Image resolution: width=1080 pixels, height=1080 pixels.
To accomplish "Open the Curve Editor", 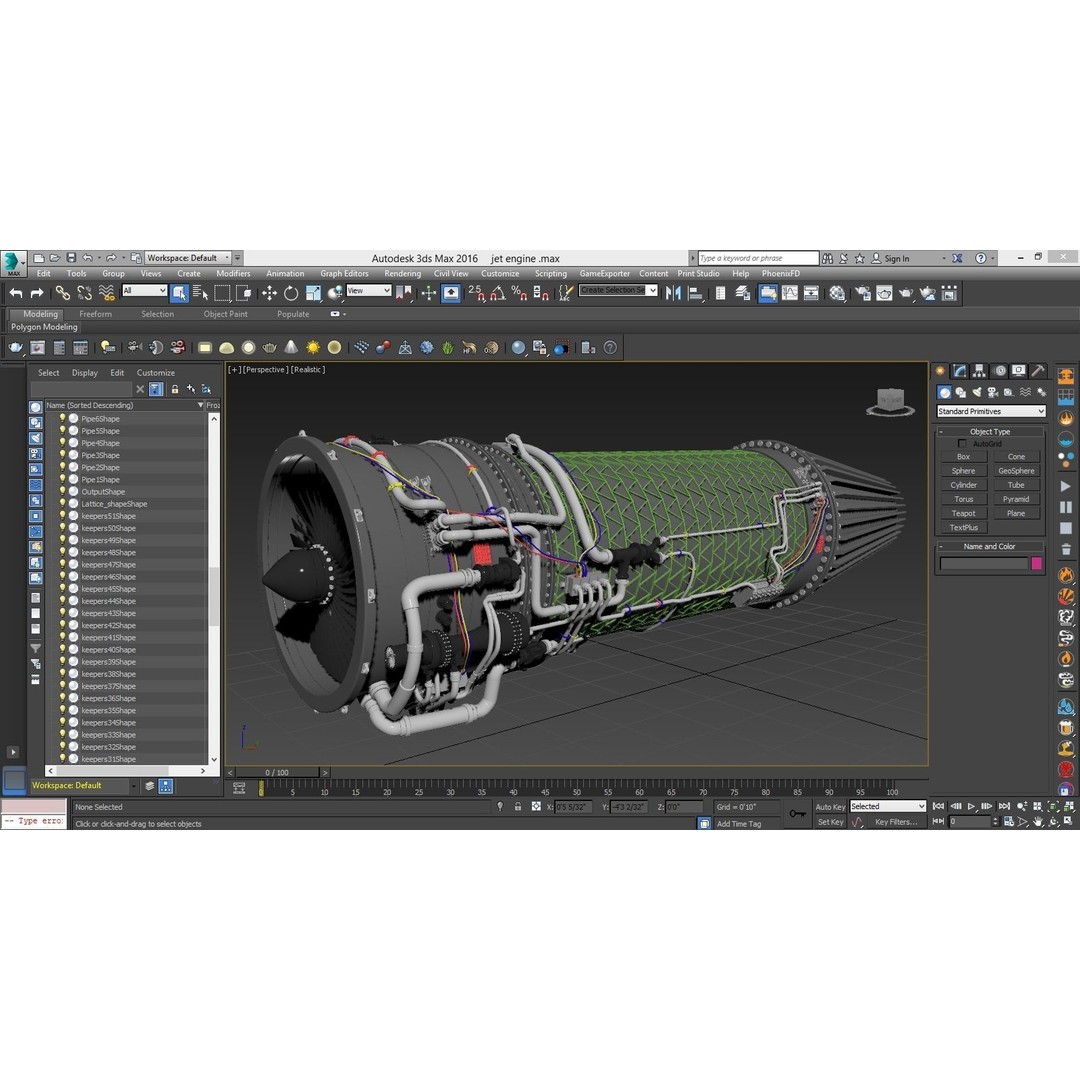I will pyautogui.click(x=789, y=293).
